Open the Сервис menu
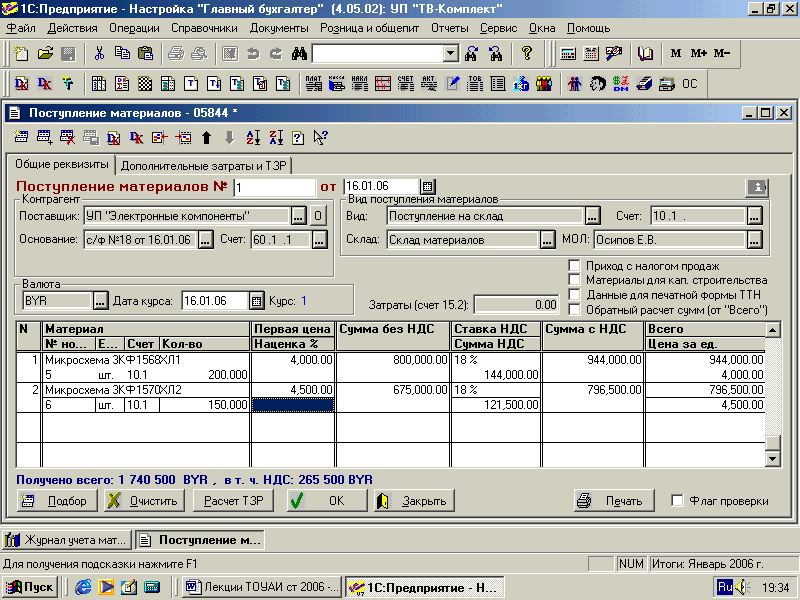The height and width of the screenshot is (600, 800). click(x=498, y=28)
